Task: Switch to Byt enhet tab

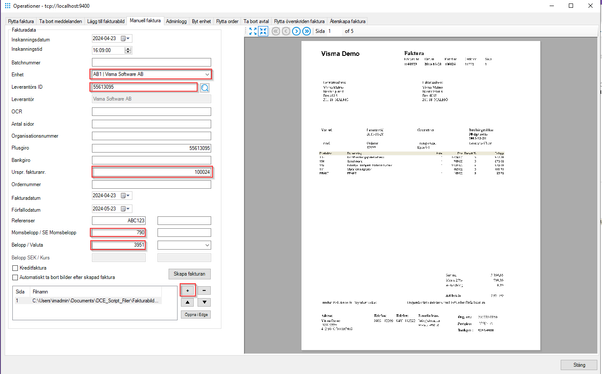Action: tap(201, 22)
